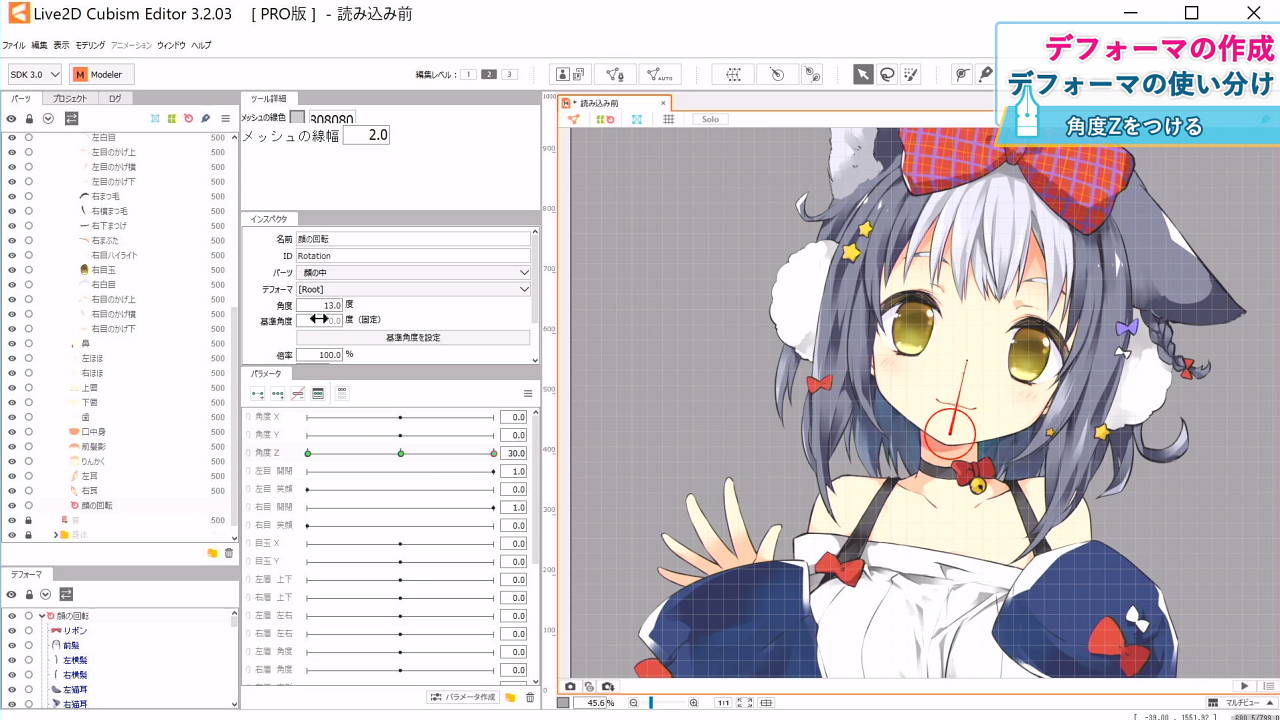Toggle visibility of リボン deformer
Screen dimensions: 1280x720
(x=12, y=631)
